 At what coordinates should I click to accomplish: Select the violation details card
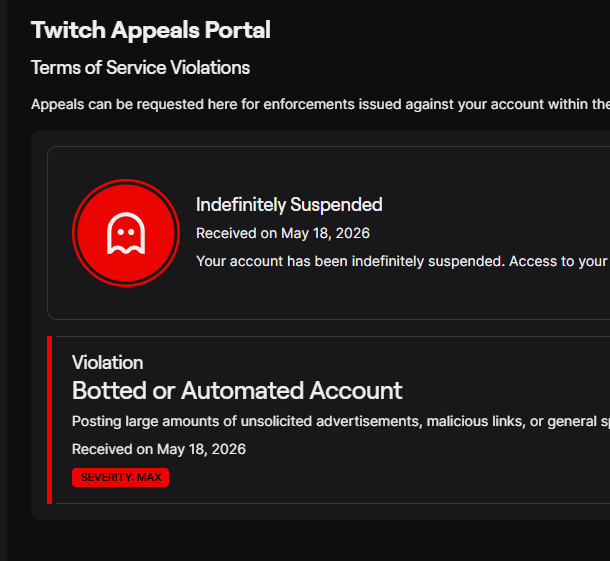coord(328,420)
